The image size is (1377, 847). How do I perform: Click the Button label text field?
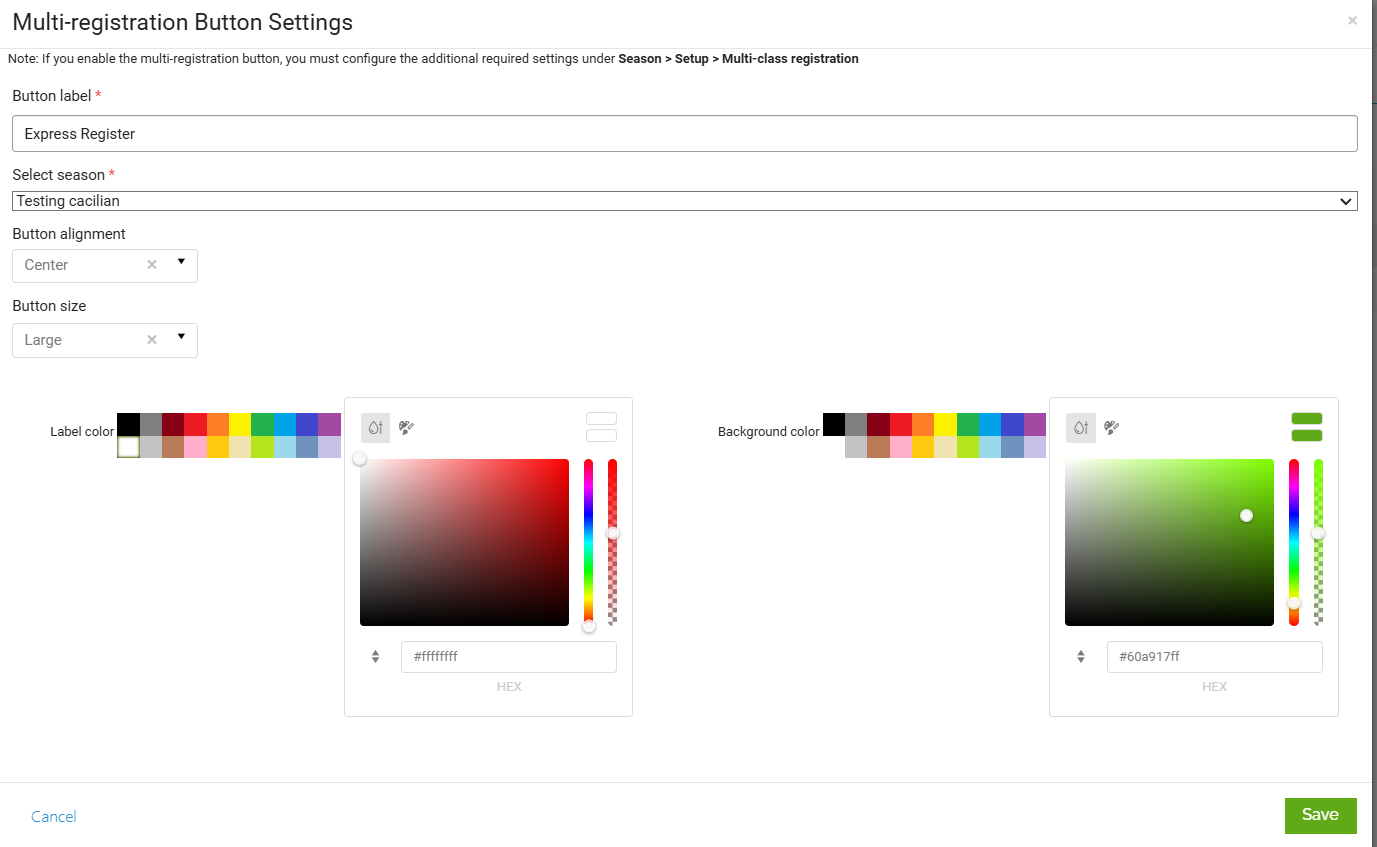[x=684, y=134]
